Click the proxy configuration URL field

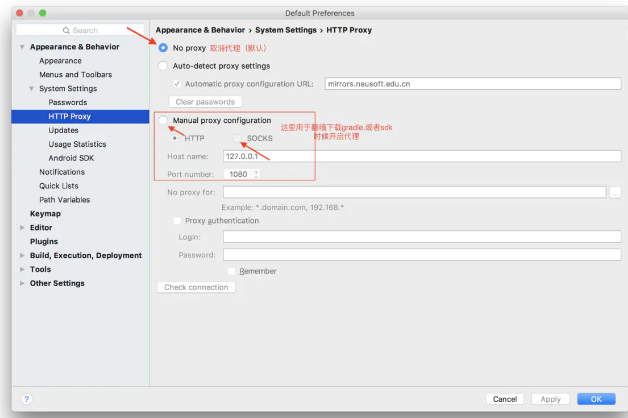(473, 84)
